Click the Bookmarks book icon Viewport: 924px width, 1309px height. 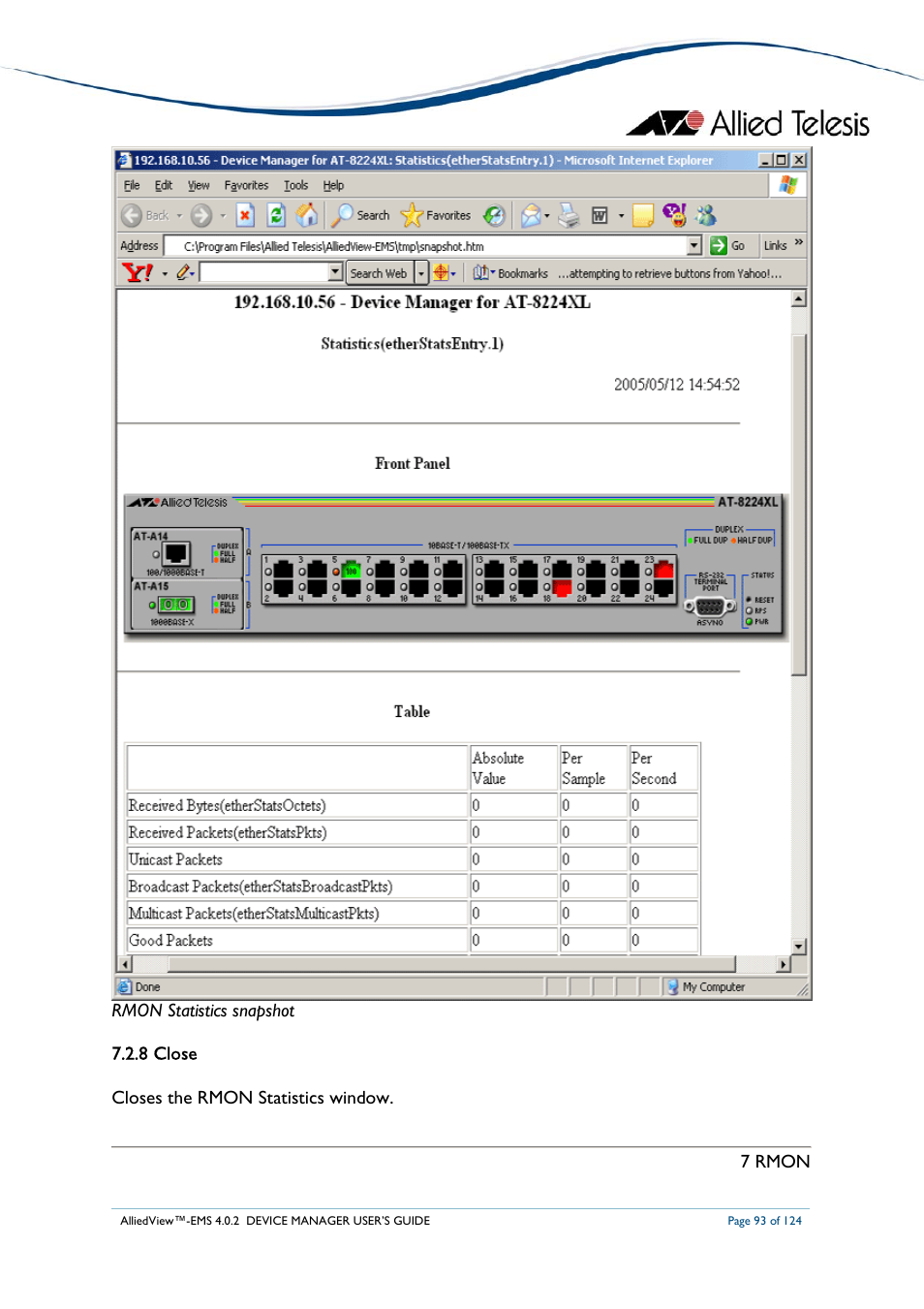[x=480, y=273]
